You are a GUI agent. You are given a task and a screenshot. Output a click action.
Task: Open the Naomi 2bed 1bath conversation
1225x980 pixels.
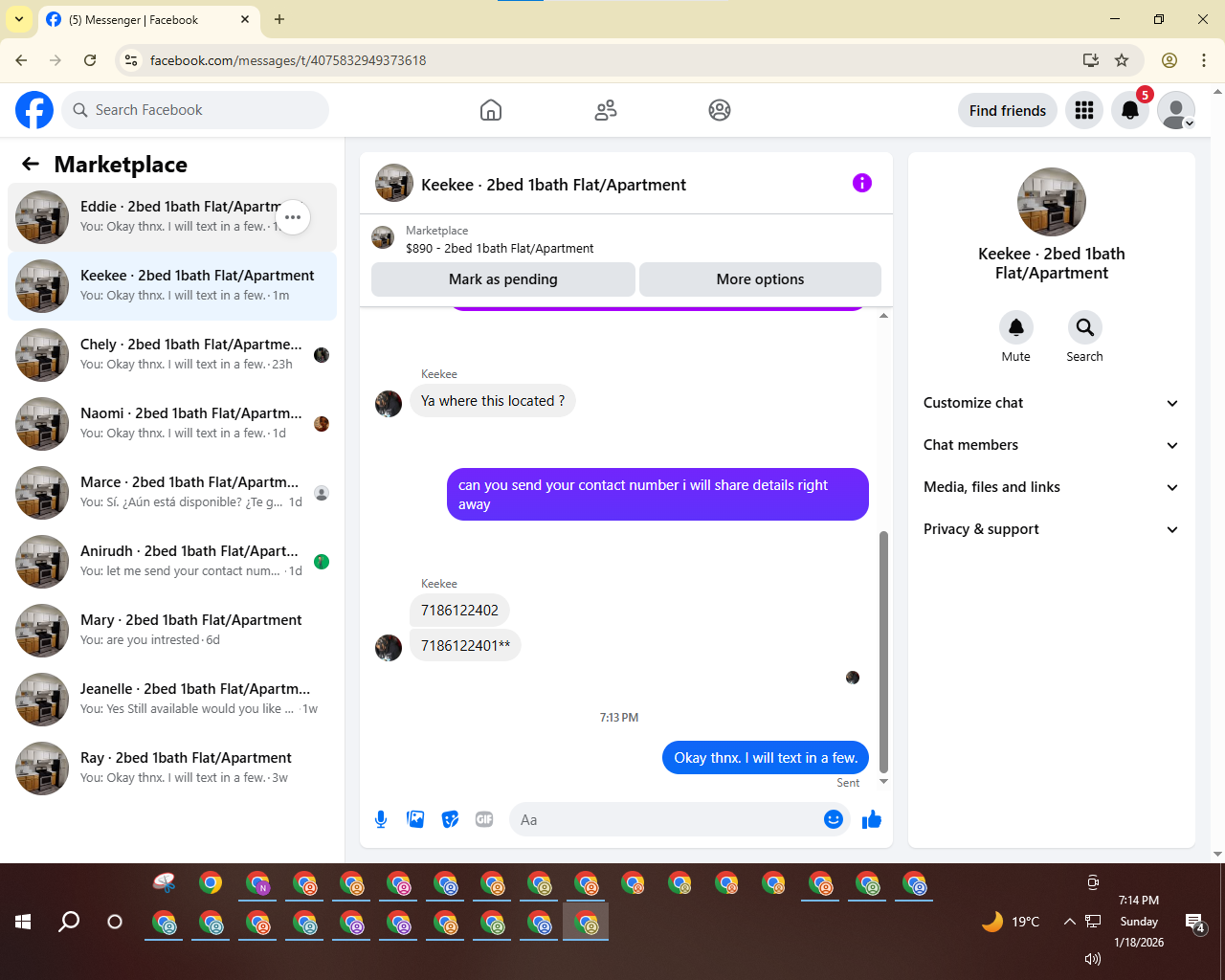[172, 424]
